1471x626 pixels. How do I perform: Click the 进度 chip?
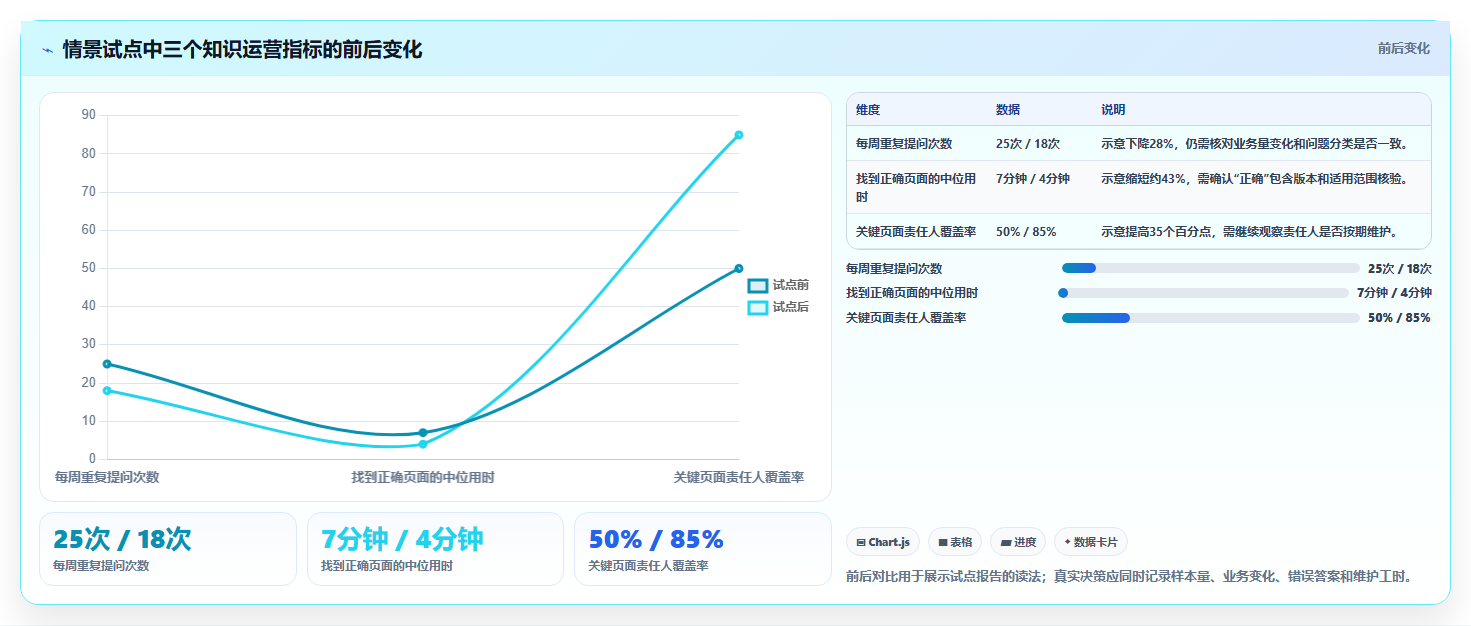pyautogui.click(x=1018, y=542)
